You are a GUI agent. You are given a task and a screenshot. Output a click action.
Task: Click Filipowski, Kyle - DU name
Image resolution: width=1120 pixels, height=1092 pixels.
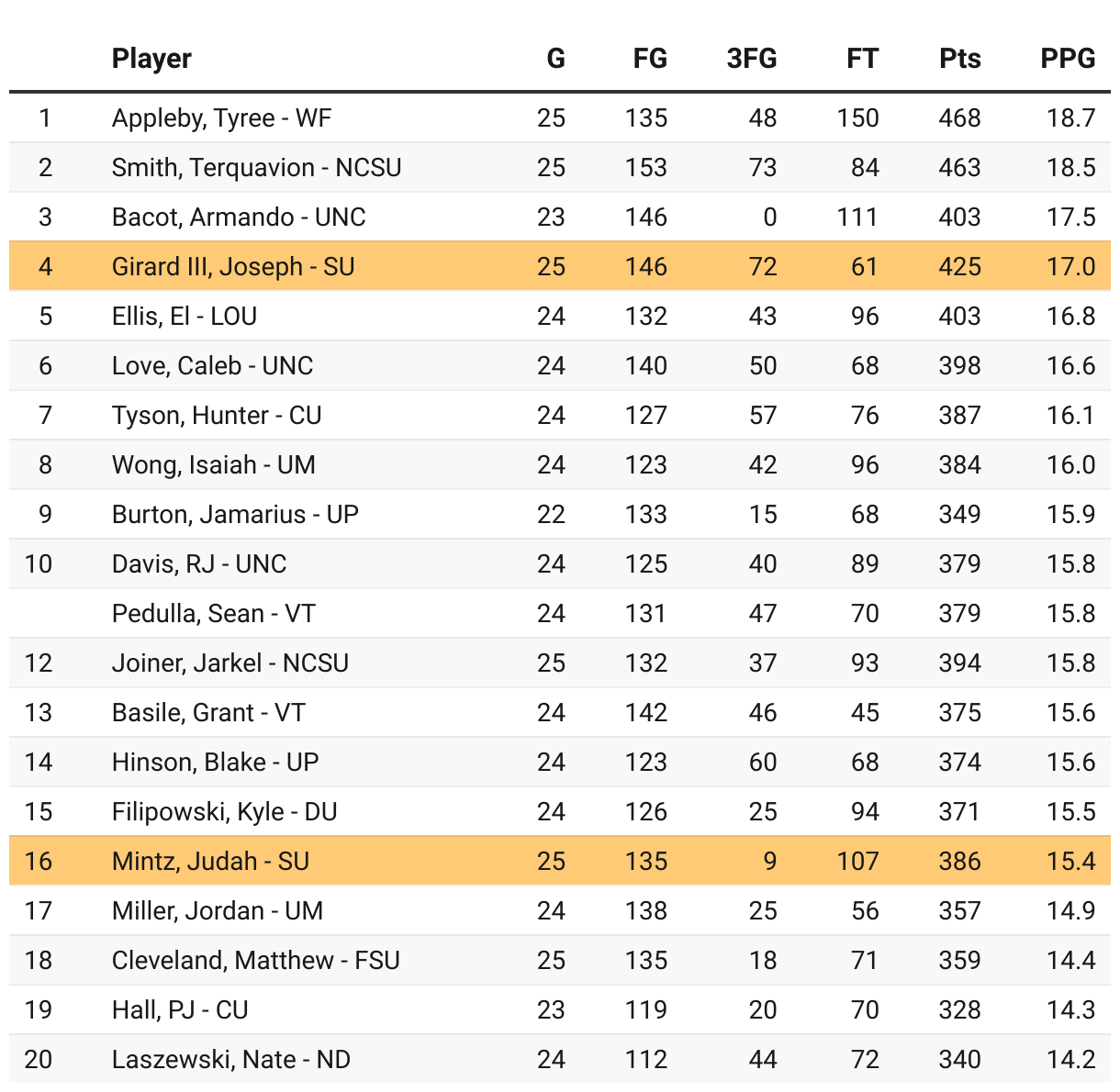[x=225, y=812]
